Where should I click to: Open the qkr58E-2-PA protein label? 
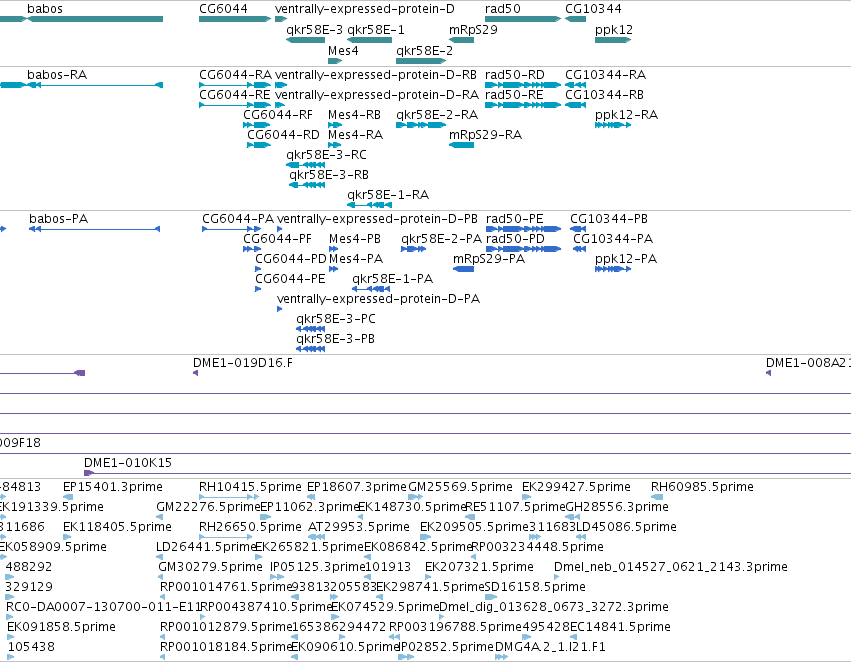pos(441,239)
